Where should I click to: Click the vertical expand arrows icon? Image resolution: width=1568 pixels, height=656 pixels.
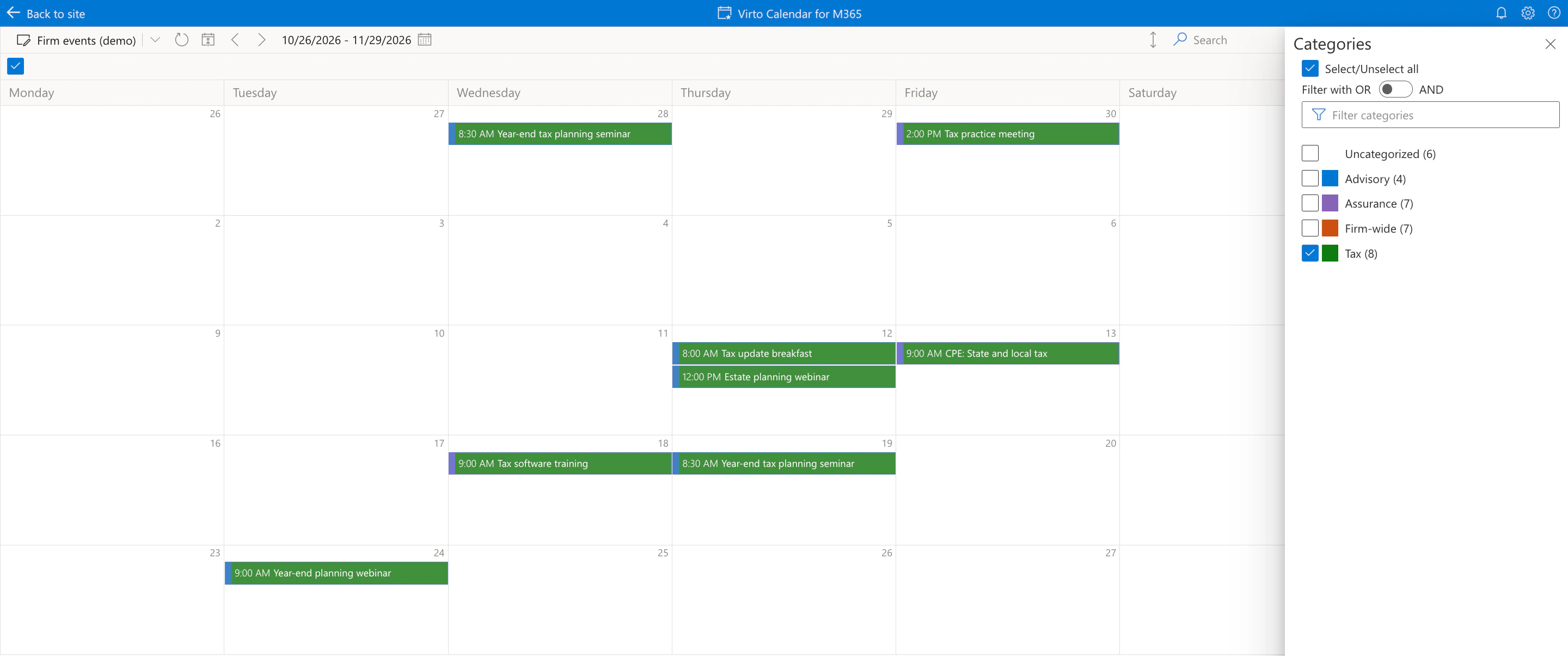(1153, 40)
